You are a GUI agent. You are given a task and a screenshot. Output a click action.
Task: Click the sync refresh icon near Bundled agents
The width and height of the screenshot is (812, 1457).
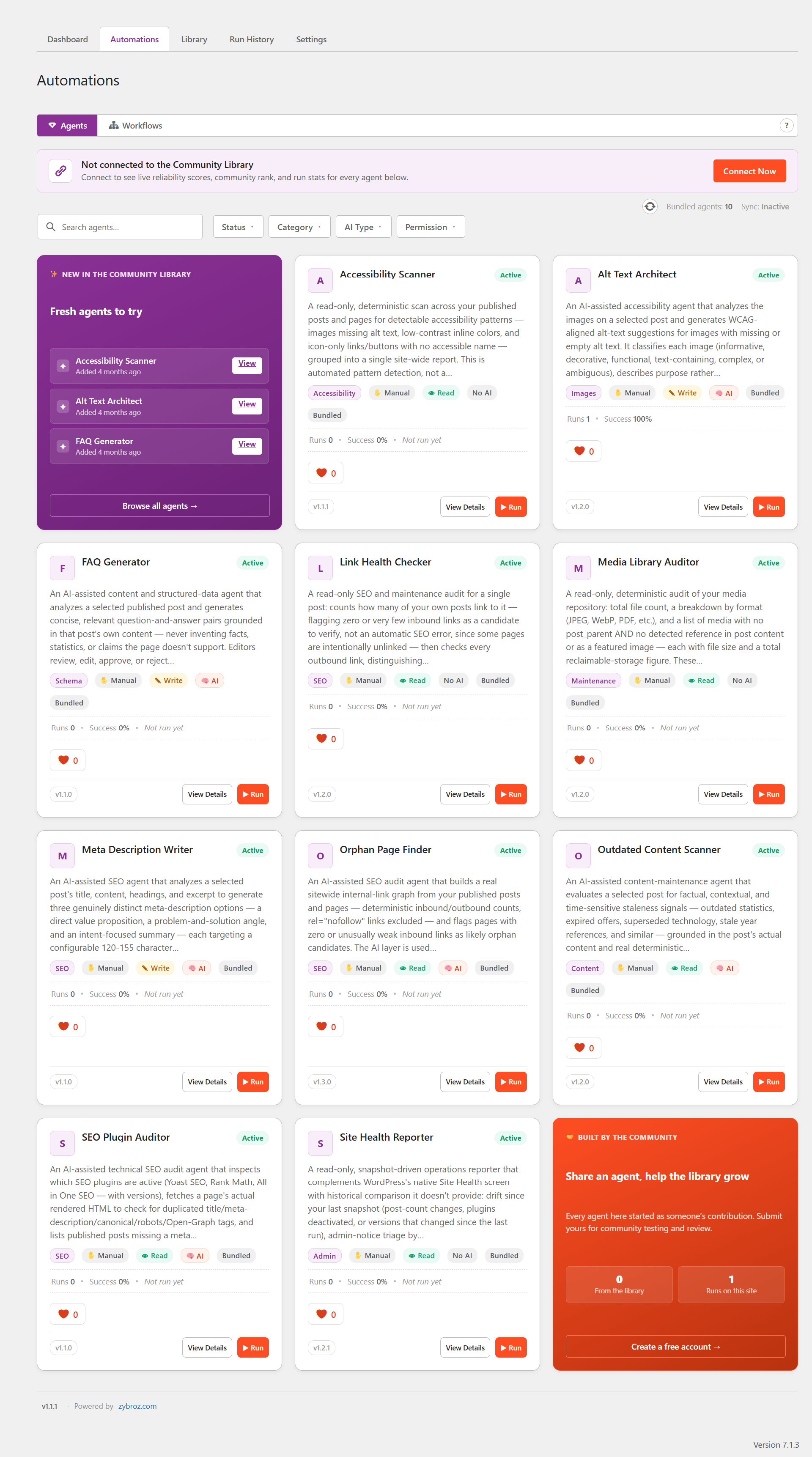(650, 206)
